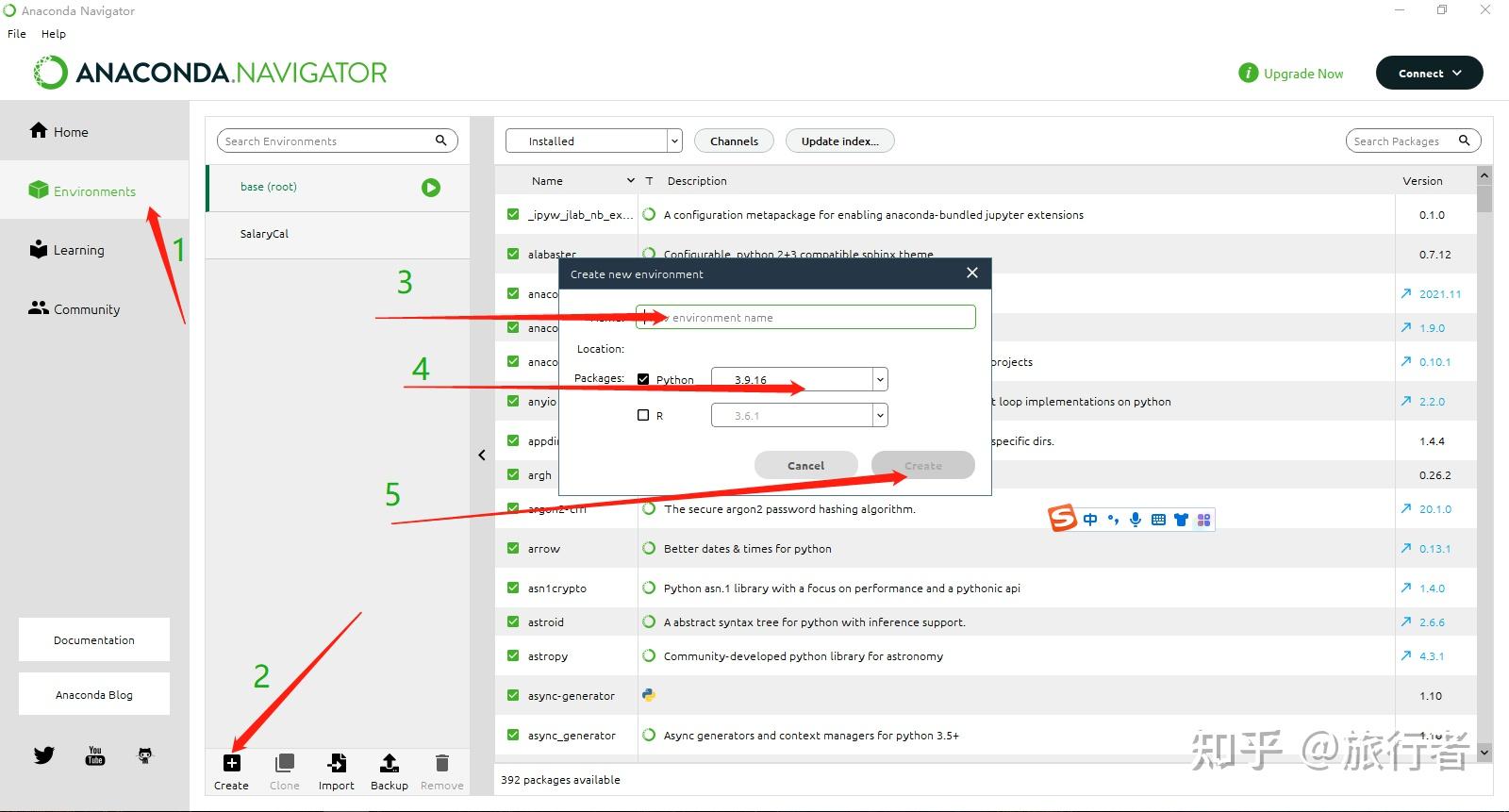Toggle the alabaster package checkbox

pyautogui.click(x=513, y=255)
